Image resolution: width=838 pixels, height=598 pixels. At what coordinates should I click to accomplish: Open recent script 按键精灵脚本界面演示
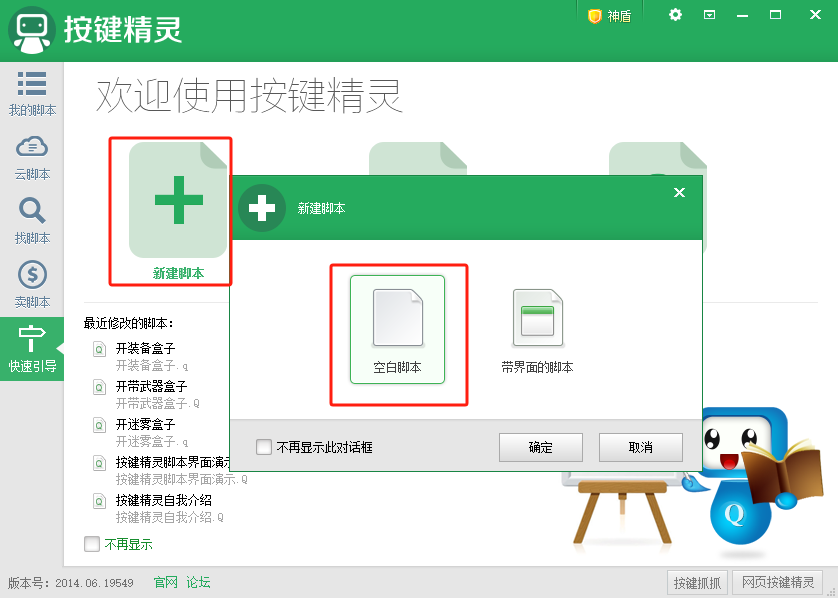pos(173,462)
